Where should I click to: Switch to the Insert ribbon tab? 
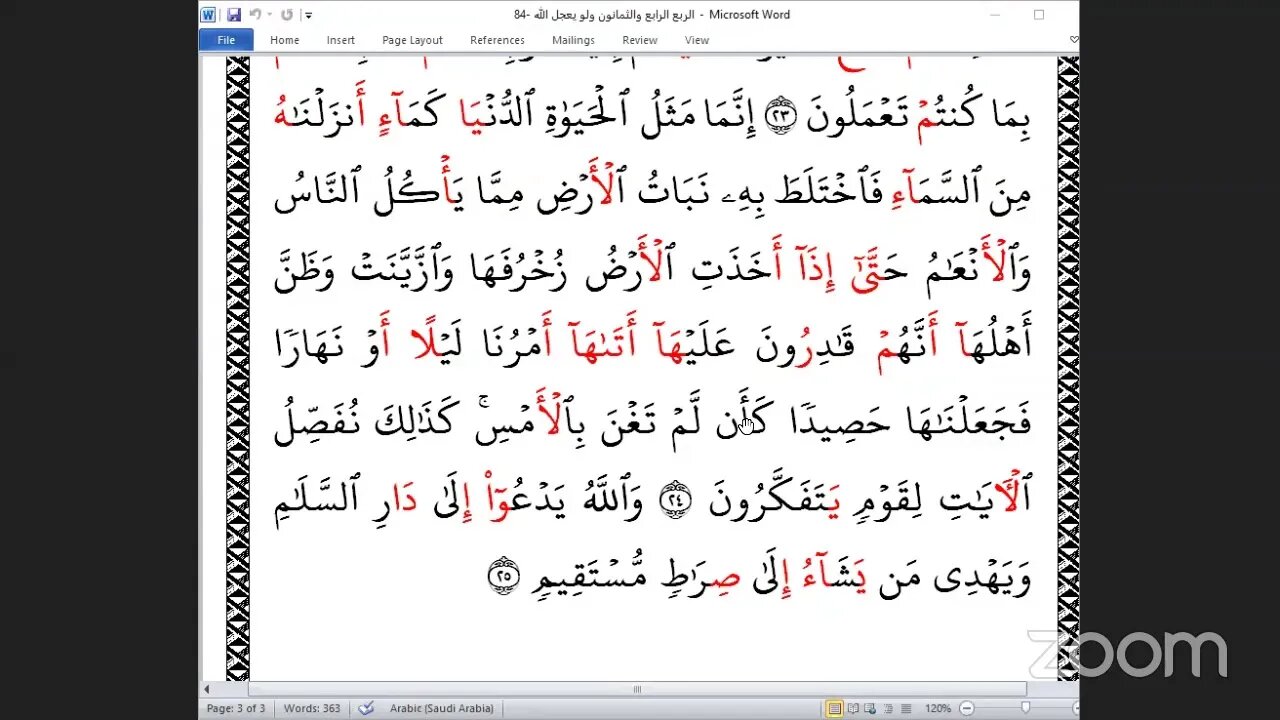[x=340, y=40]
